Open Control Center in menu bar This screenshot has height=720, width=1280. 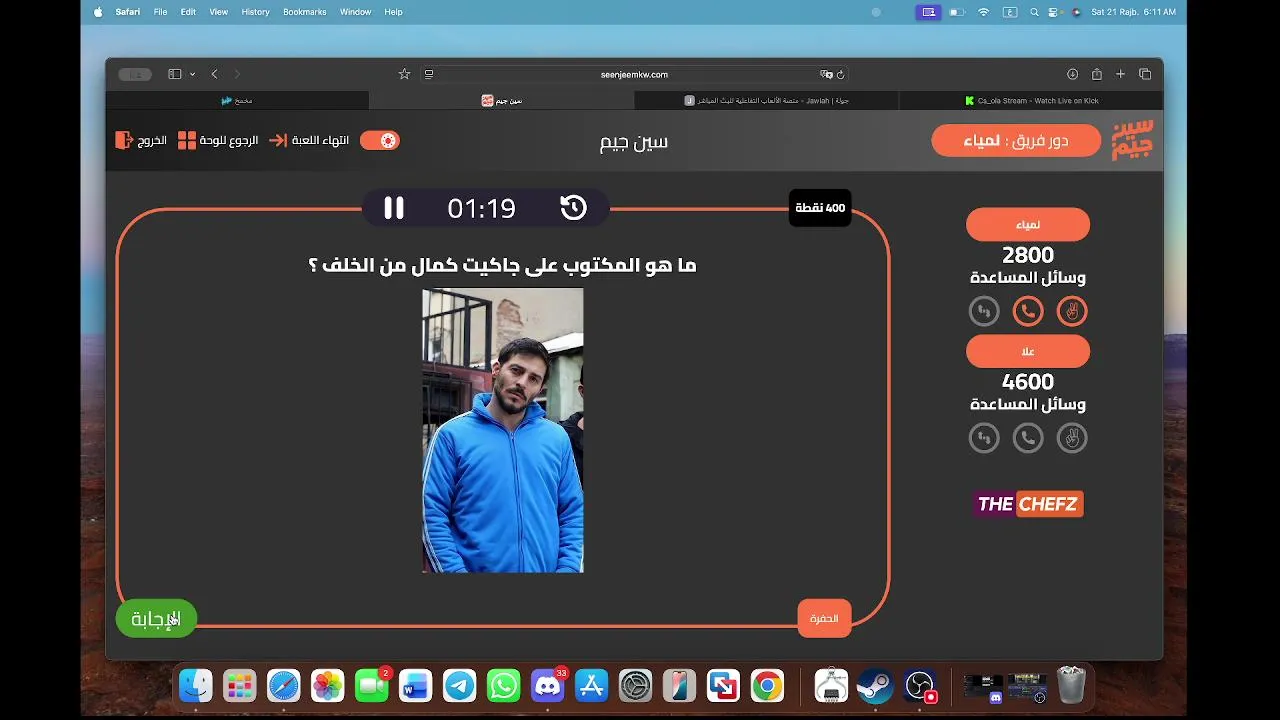tap(1055, 12)
